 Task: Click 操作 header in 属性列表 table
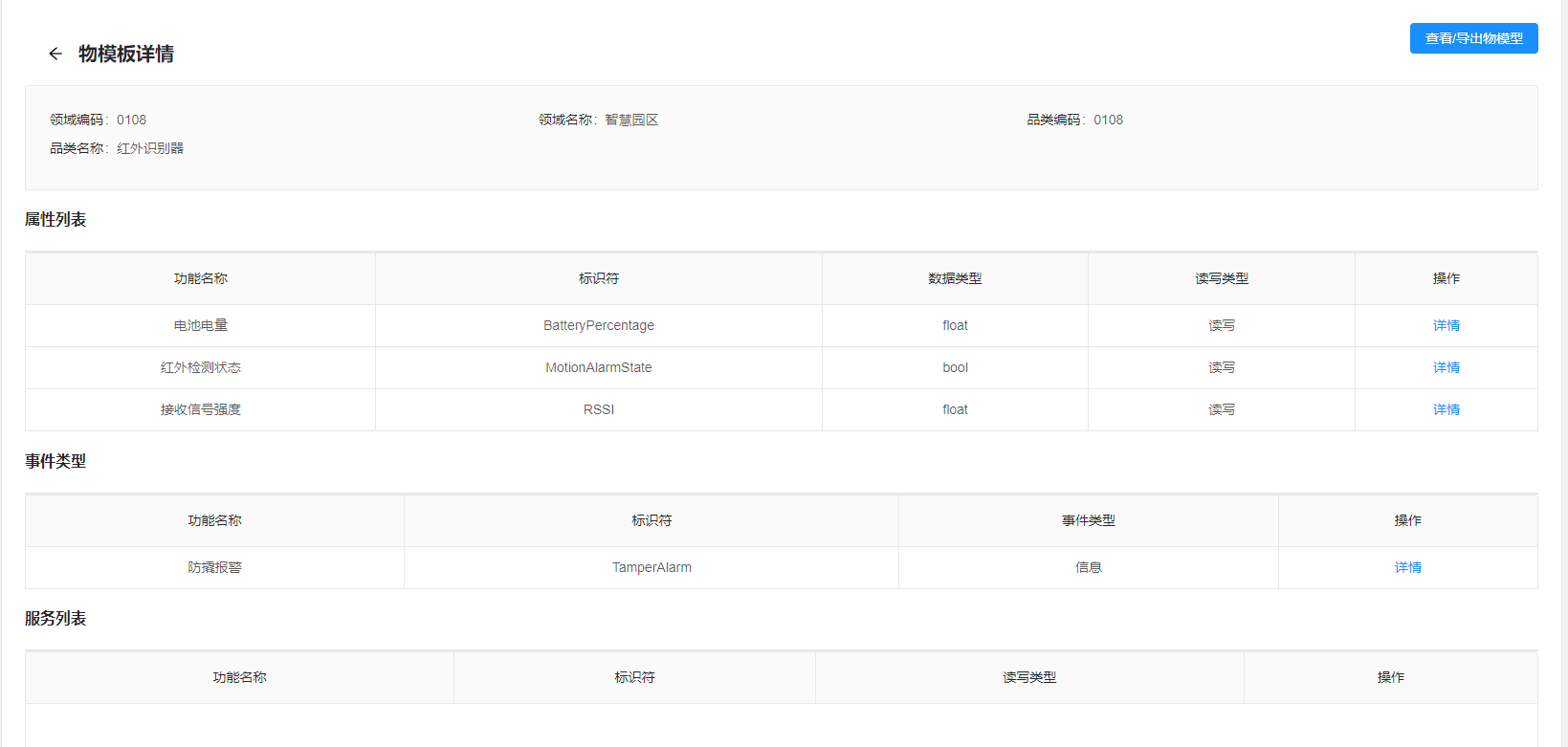[x=1446, y=278]
